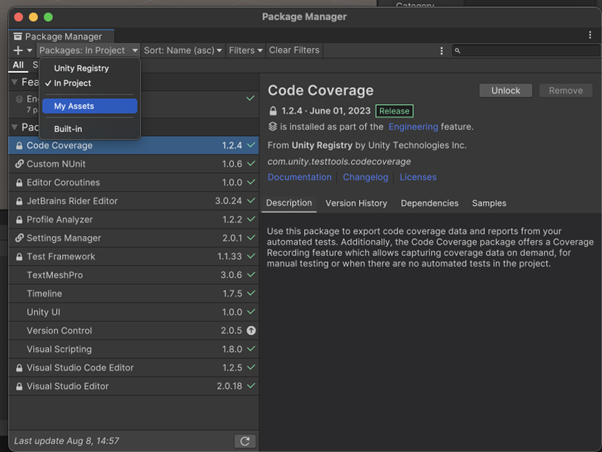Click the Test Framework version 1.1.33
The width and height of the screenshot is (602, 452).
click(x=230, y=257)
